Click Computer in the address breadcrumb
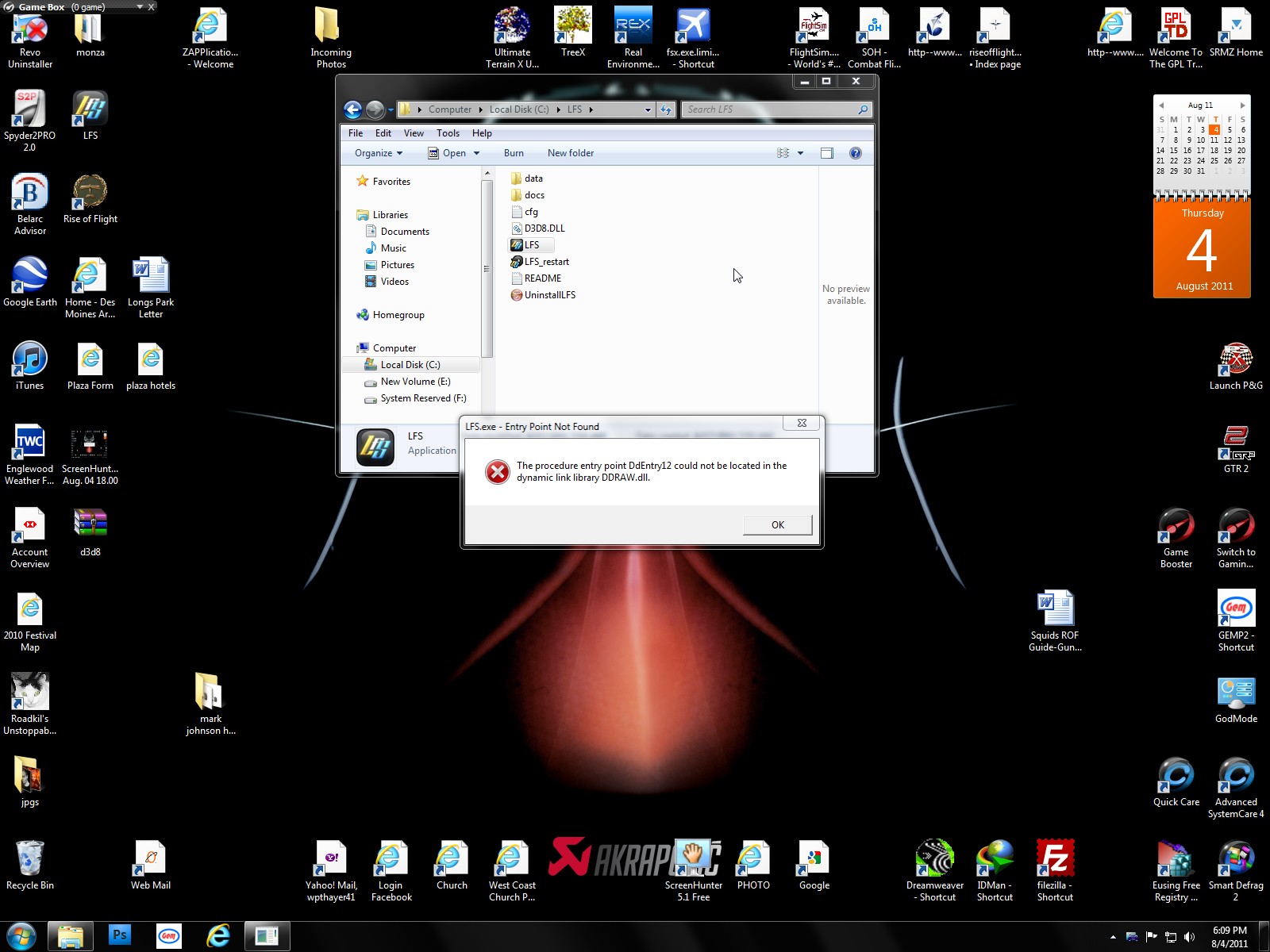The width and height of the screenshot is (1270, 952). 450,109
